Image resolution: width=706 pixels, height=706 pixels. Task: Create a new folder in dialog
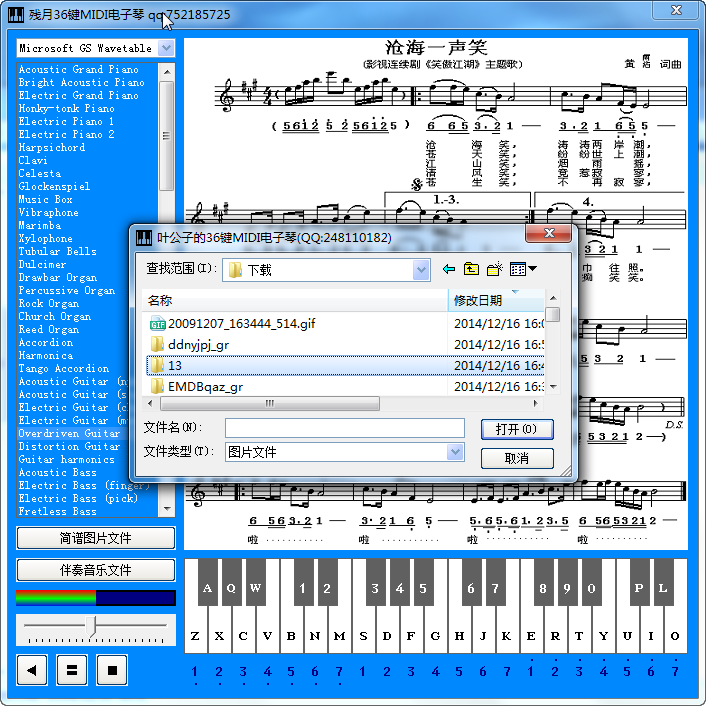[494, 269]
